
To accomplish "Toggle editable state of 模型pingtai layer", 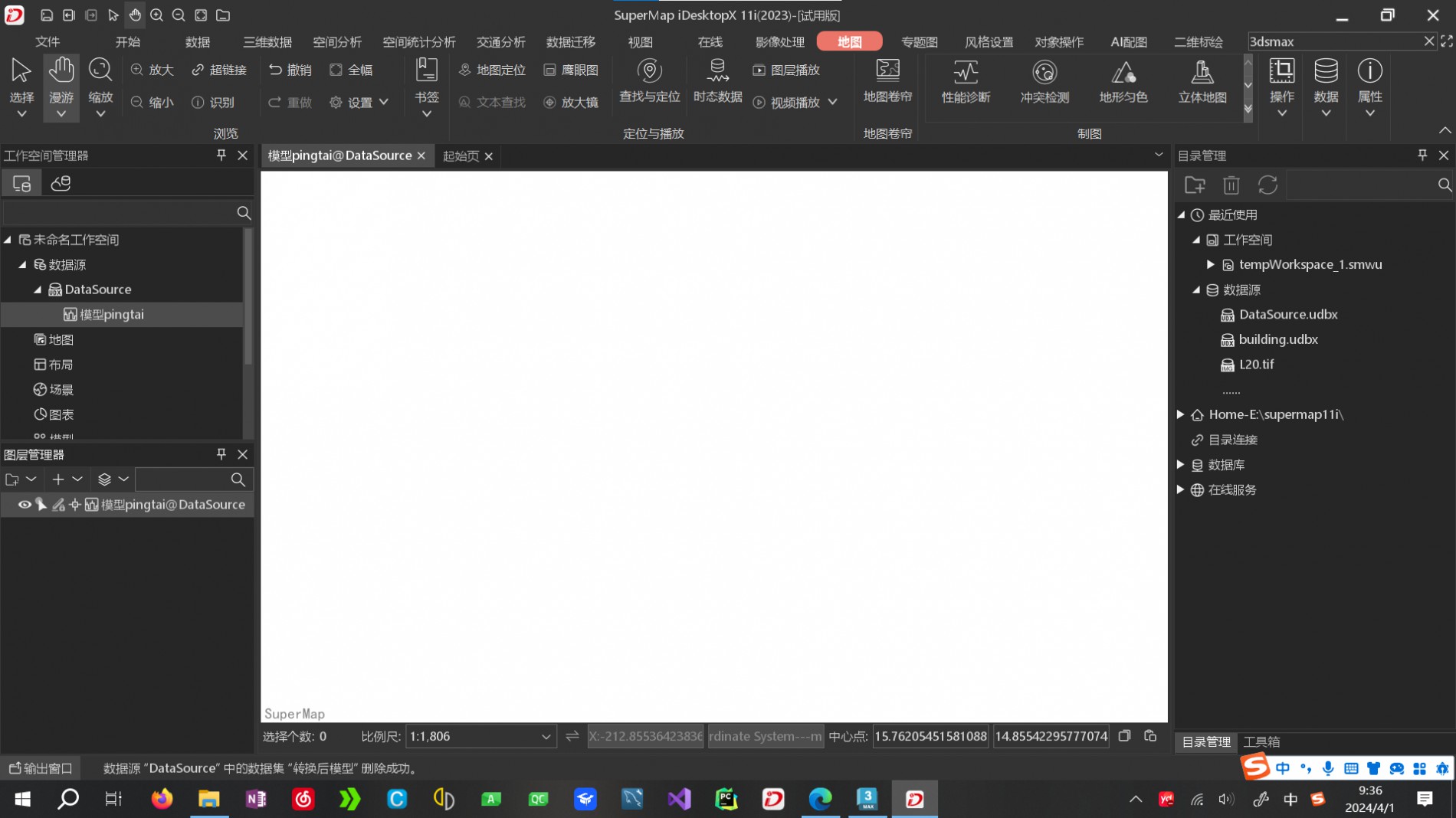I will (x=58, y=504).
